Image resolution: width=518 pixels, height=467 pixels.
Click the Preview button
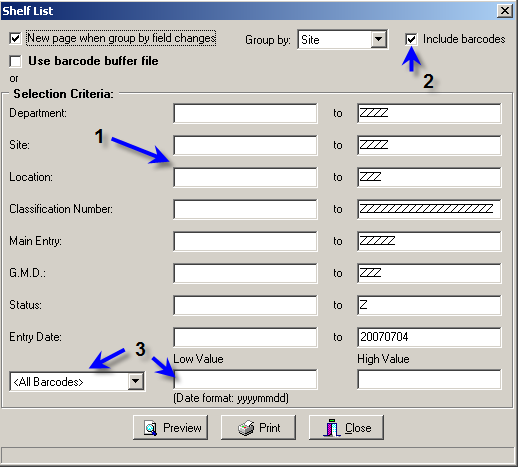coord(170,427)
